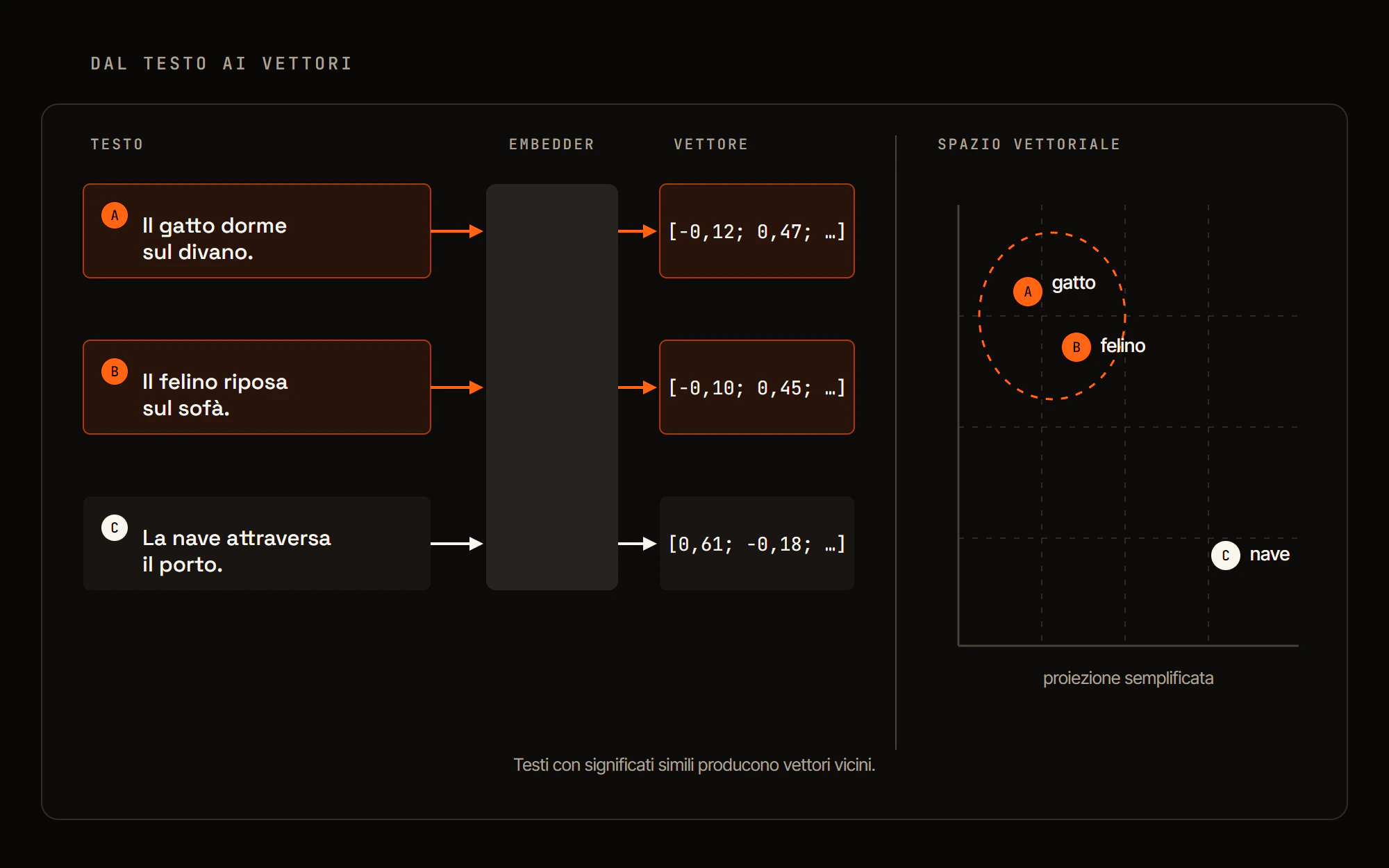
Task: Click the 'EMBEDDER' column header
Action: [x=552, y=144]
